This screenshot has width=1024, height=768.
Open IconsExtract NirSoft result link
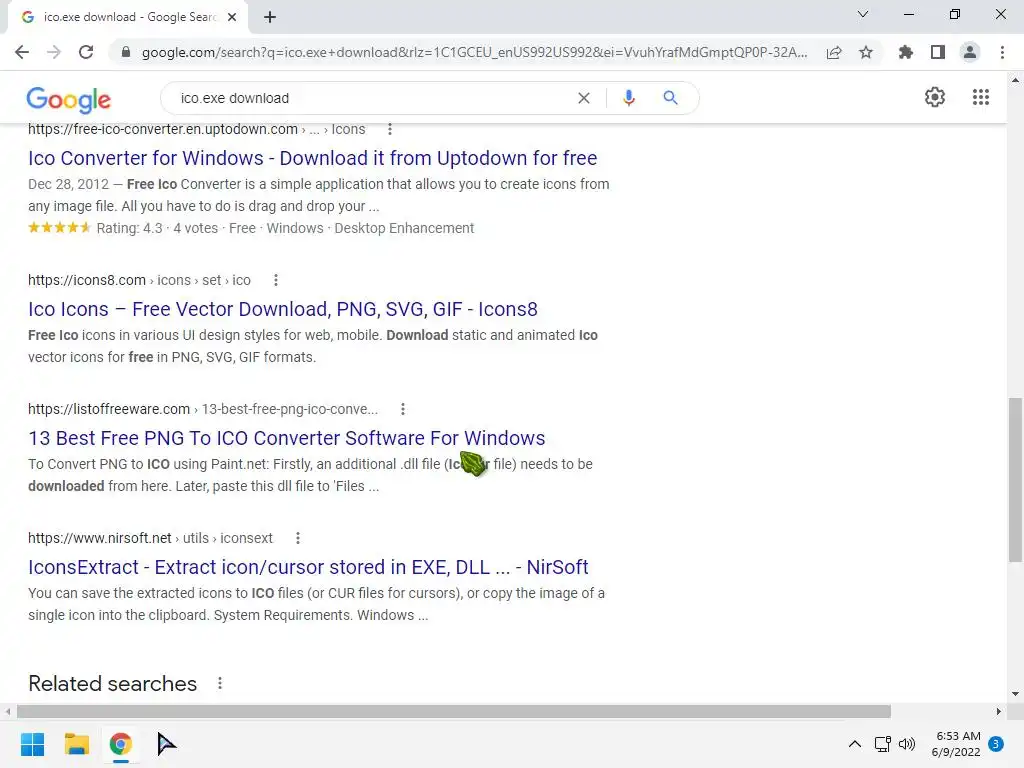tap(308, 567)
